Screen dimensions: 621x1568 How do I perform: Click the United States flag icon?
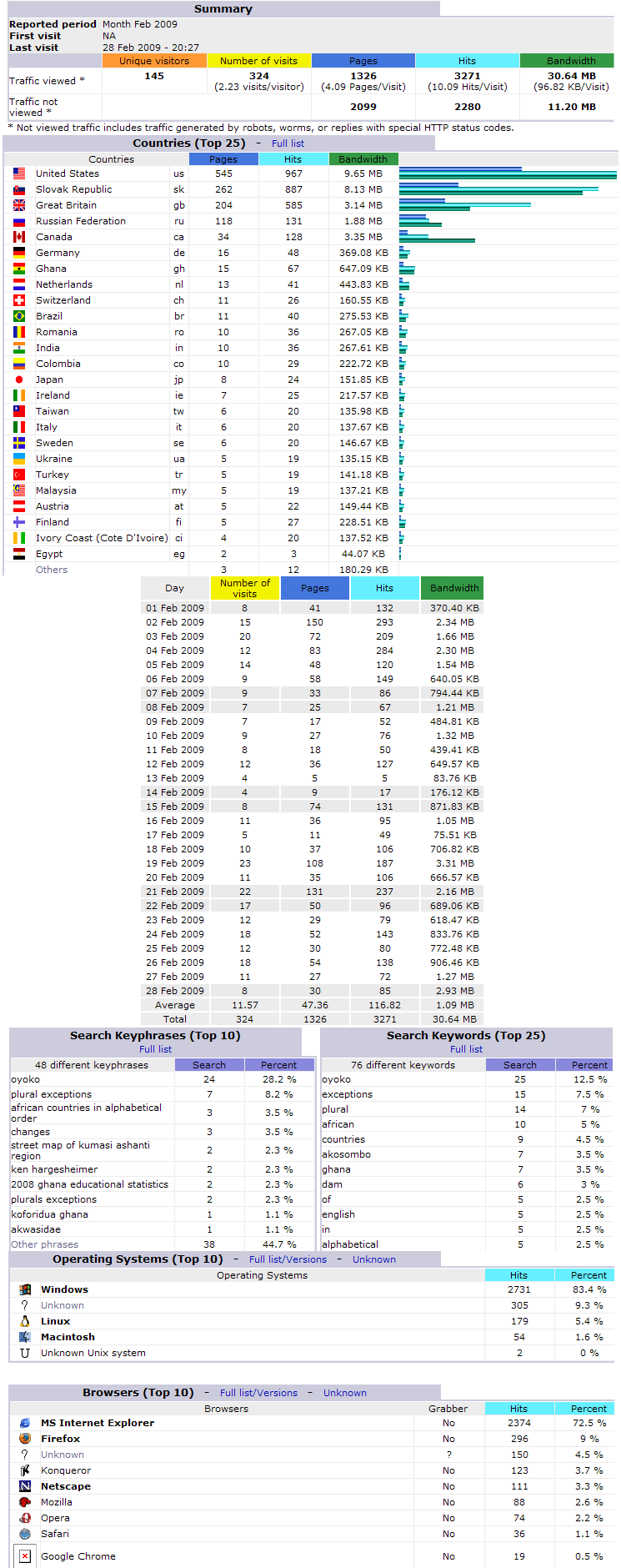(19, 173)
